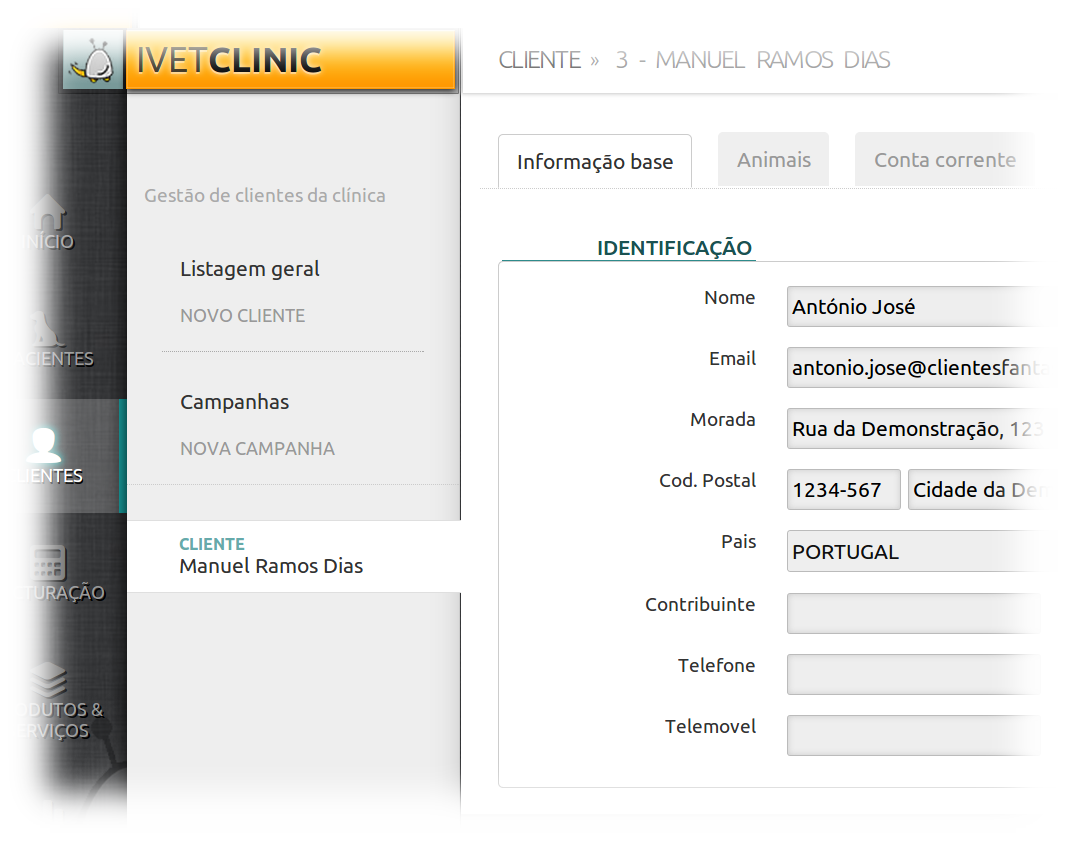
Task: Open the Conta corrente tab
Action: point(944,160)
